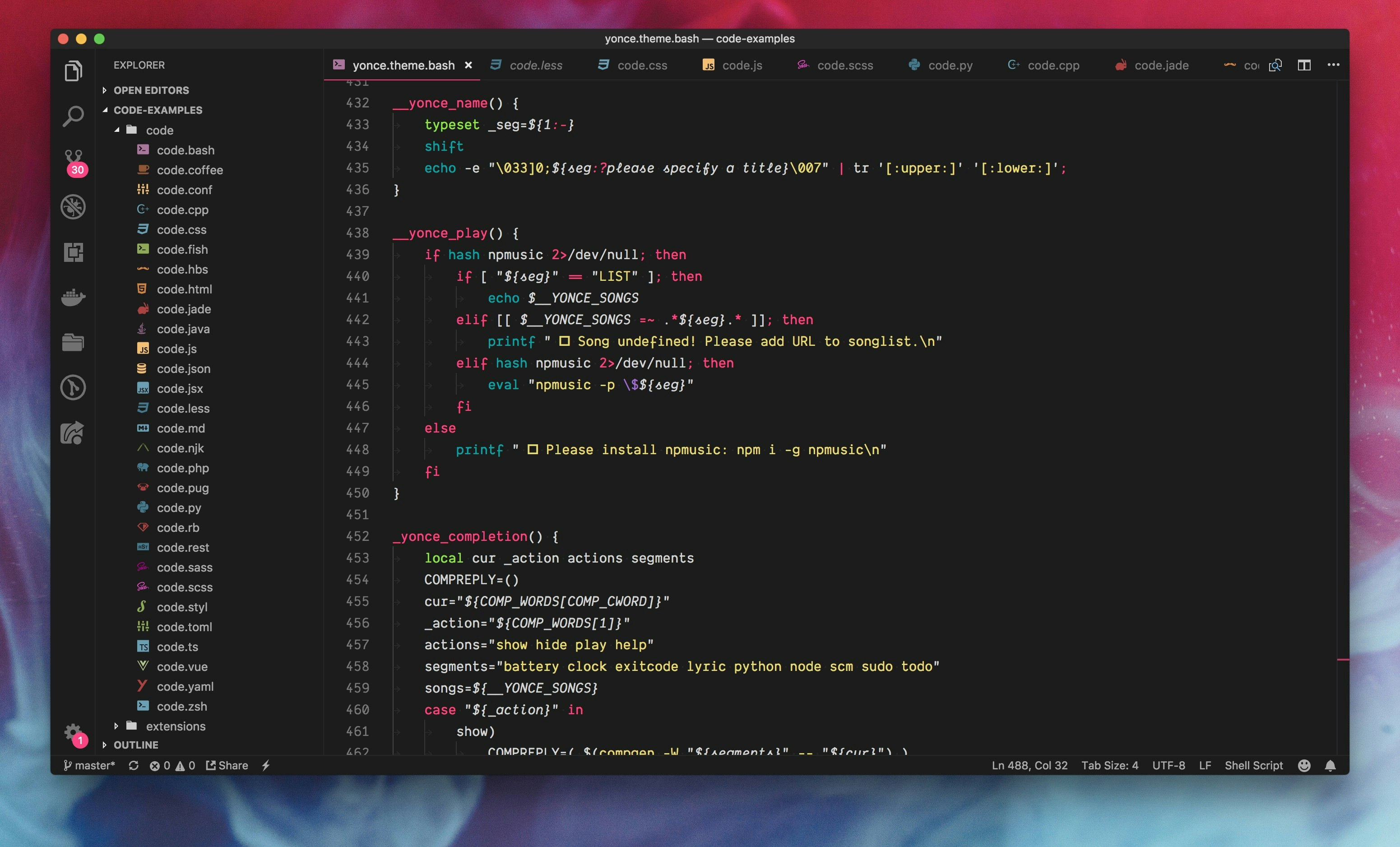Expand the OPEN EDITORS section
Screen dimensions: 1400x847
(x=151, y=90)
